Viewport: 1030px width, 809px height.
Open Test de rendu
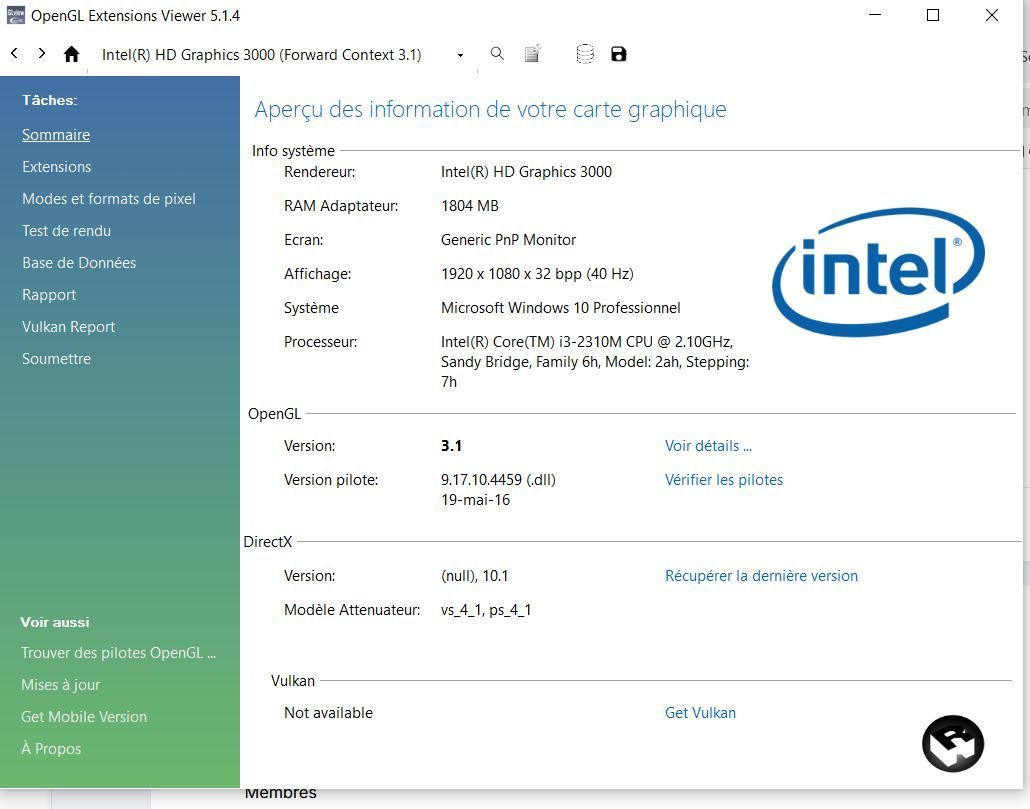[66, 231]
